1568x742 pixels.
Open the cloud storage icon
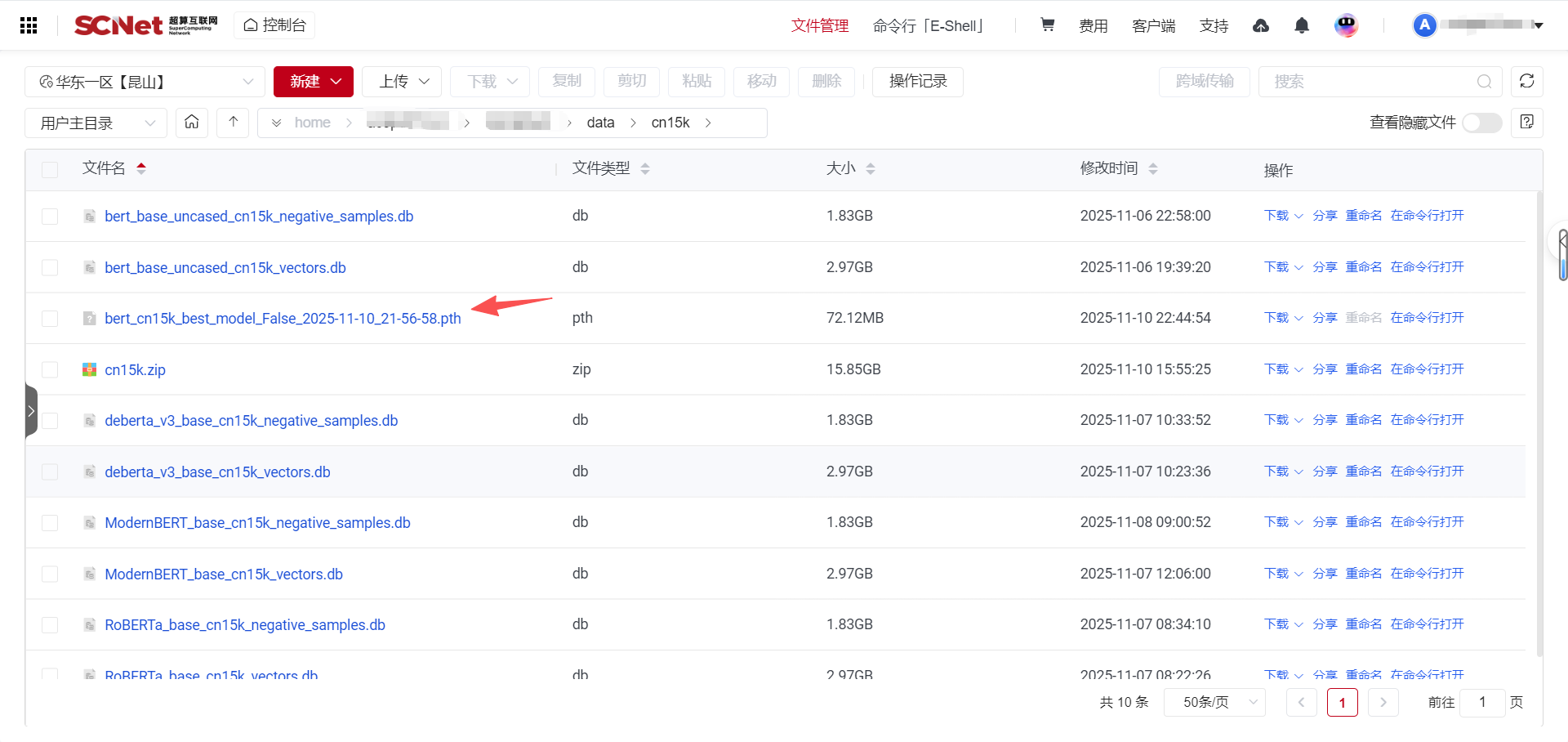click(1261, 25)
